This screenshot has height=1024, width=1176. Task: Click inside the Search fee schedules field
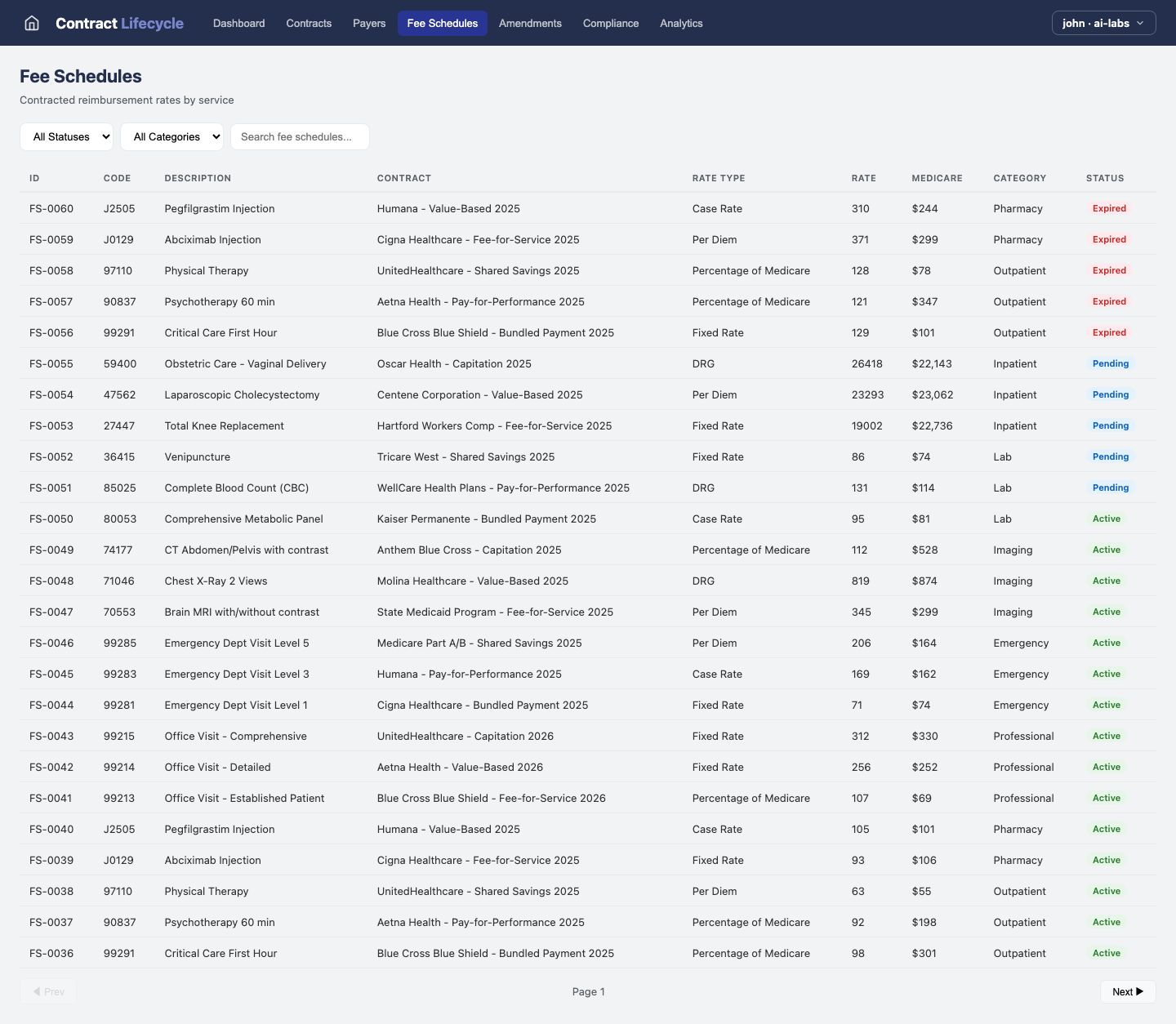click(300, 136)
